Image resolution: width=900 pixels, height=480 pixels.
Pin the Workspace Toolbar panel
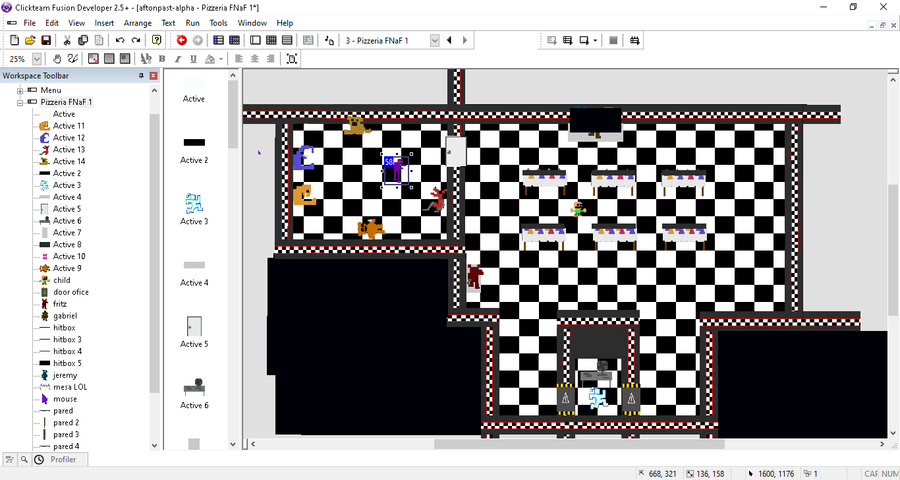coord(141,76)
